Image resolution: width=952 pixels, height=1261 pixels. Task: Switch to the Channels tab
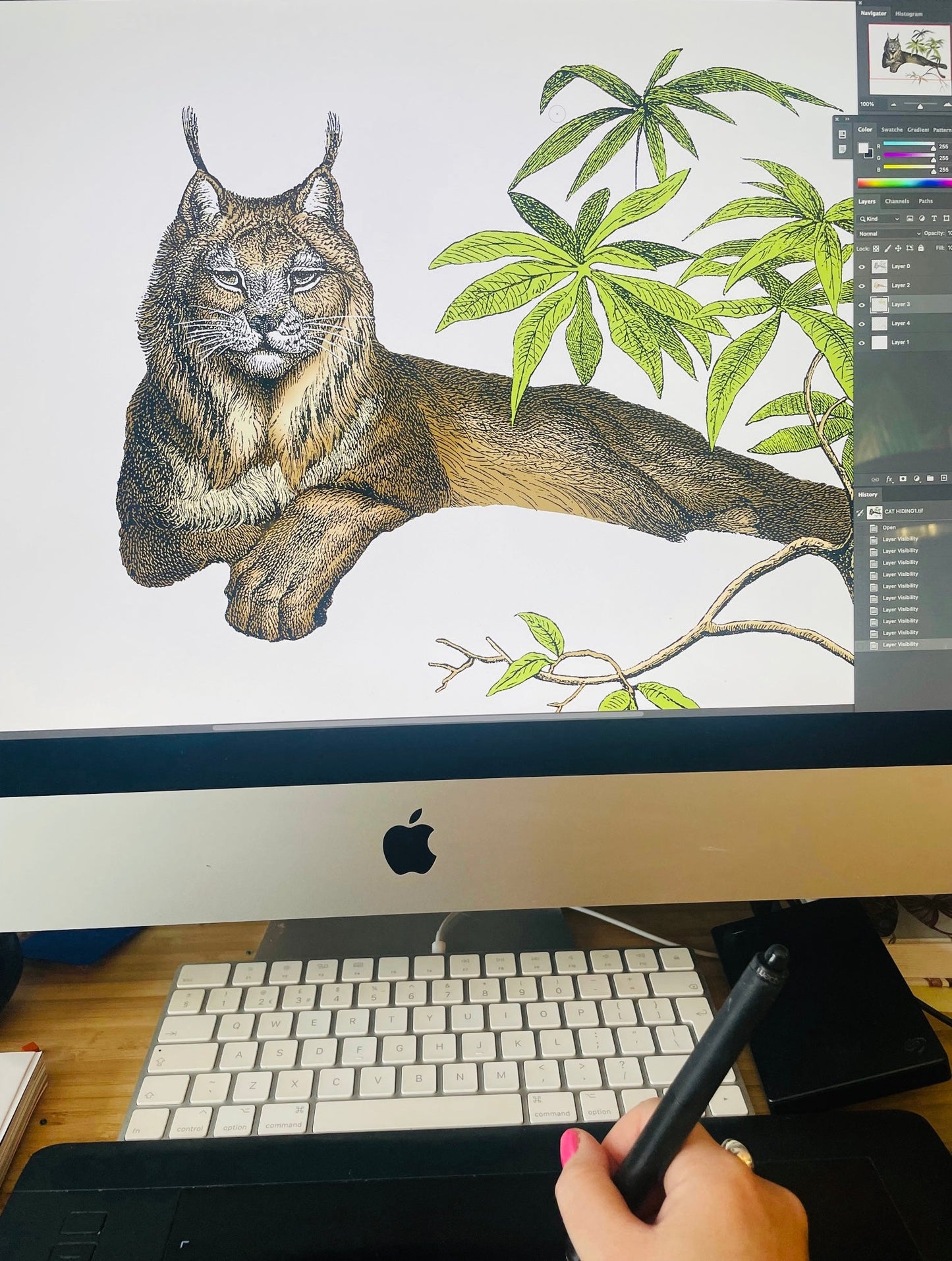coord(897,202)
